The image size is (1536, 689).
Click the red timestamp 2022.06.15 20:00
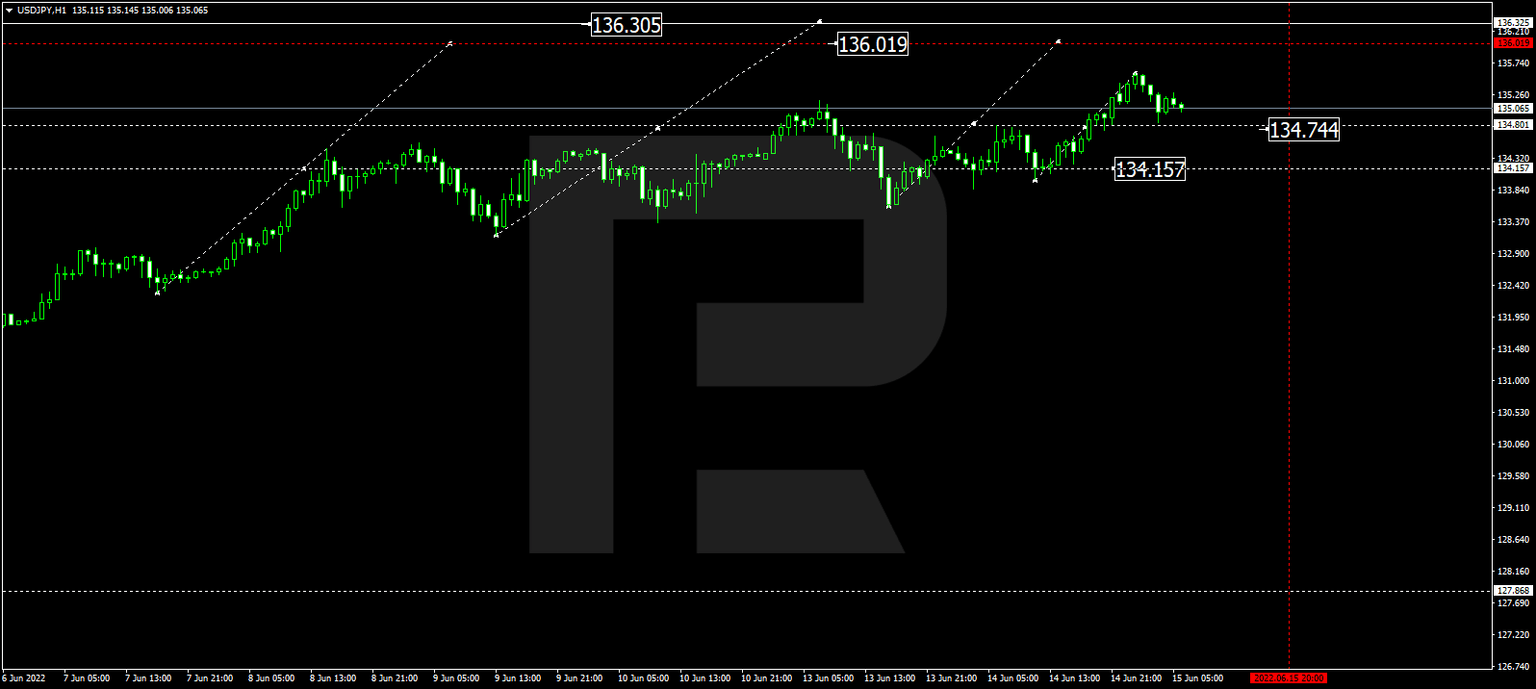(1291, 677)
